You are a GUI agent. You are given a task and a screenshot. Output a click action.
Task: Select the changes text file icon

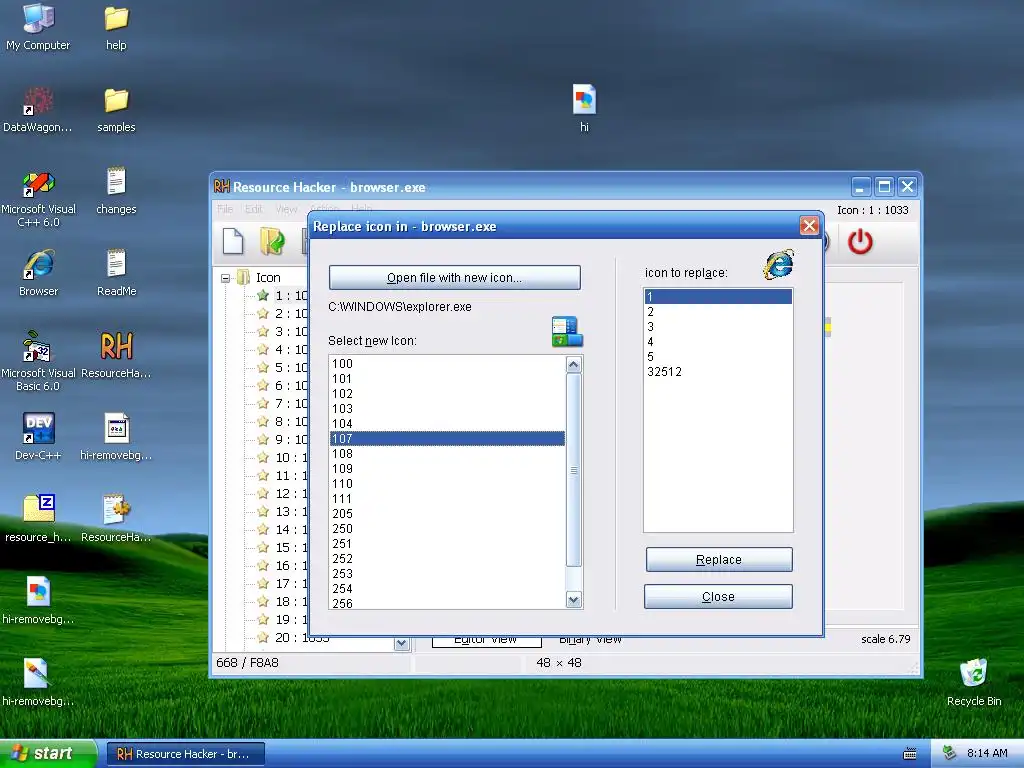pos(116,191)
